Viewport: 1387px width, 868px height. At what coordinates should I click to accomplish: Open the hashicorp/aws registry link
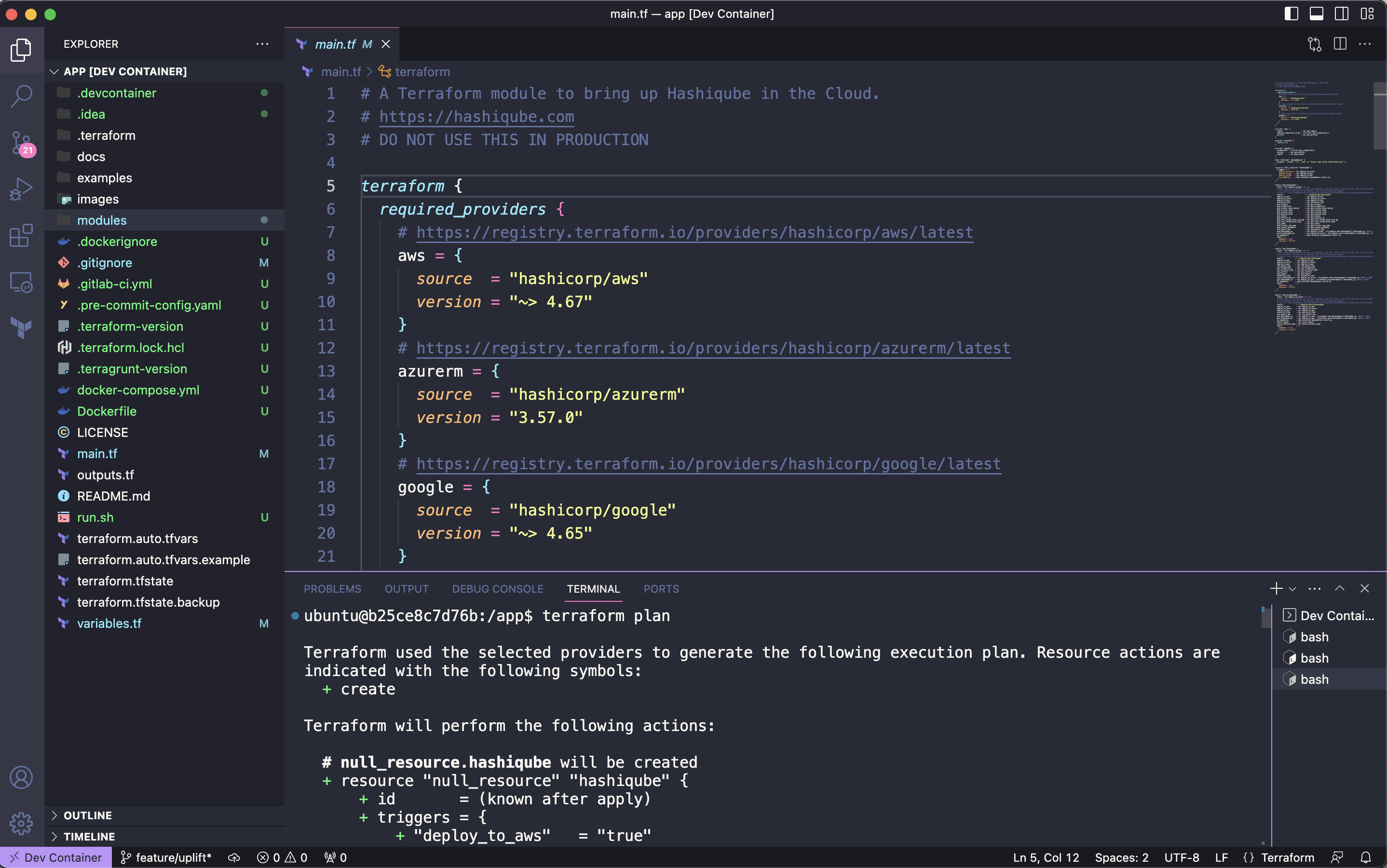(x=694, y=232)
